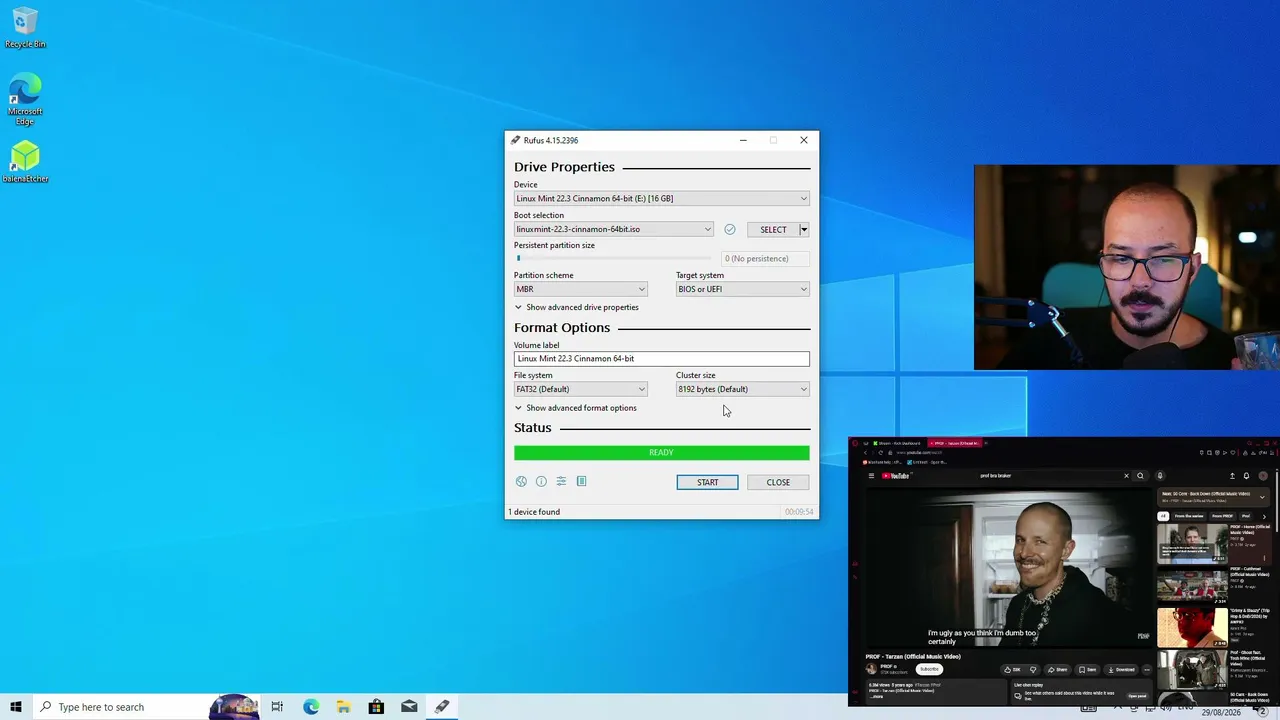
Task: Click the persistence size value field
Action: click(x=765, y=259)
